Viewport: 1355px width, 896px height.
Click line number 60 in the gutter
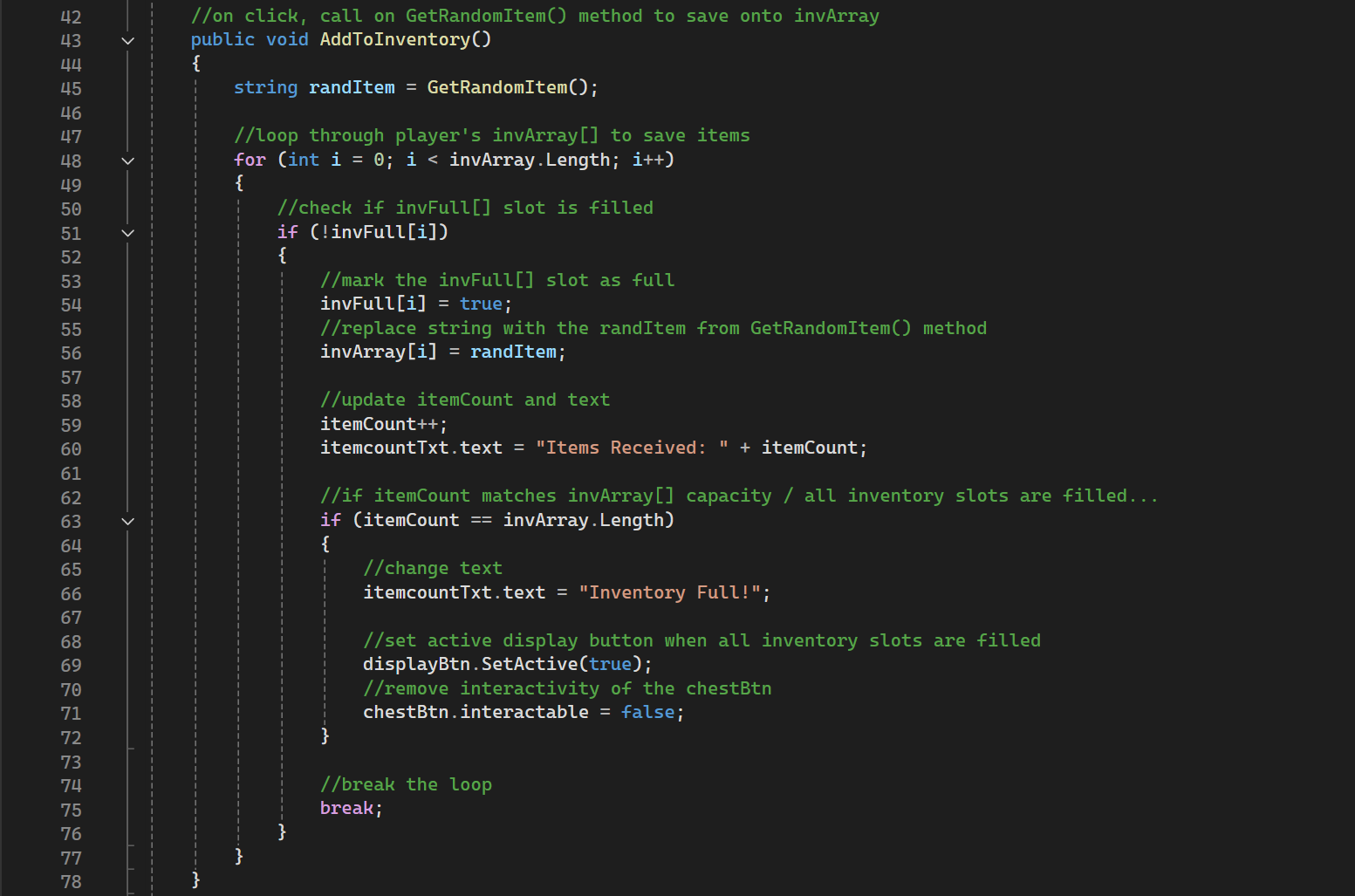[x=71, y=449]
